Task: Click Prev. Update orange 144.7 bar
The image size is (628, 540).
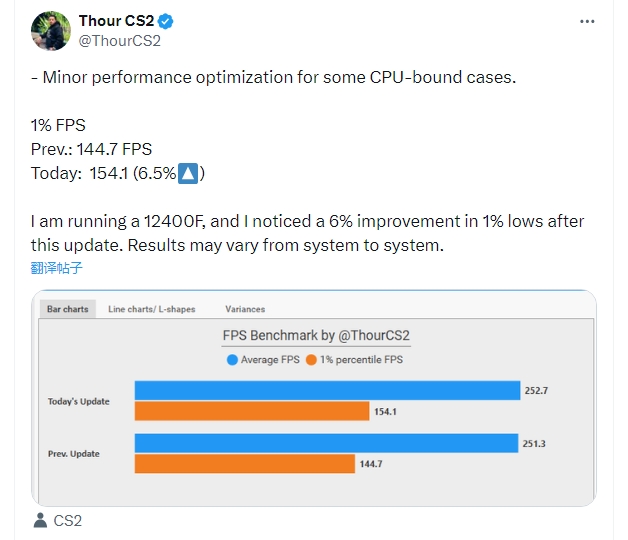Action: 245,463
